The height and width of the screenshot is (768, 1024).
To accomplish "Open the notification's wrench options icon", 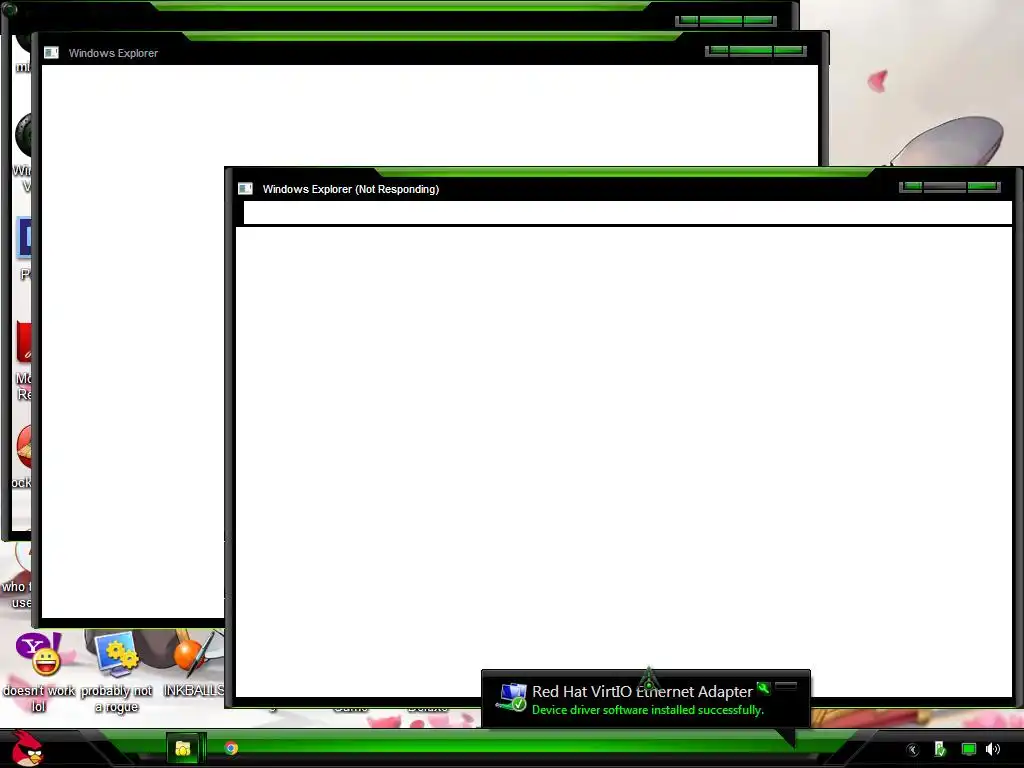I will [x=763, y=688].
